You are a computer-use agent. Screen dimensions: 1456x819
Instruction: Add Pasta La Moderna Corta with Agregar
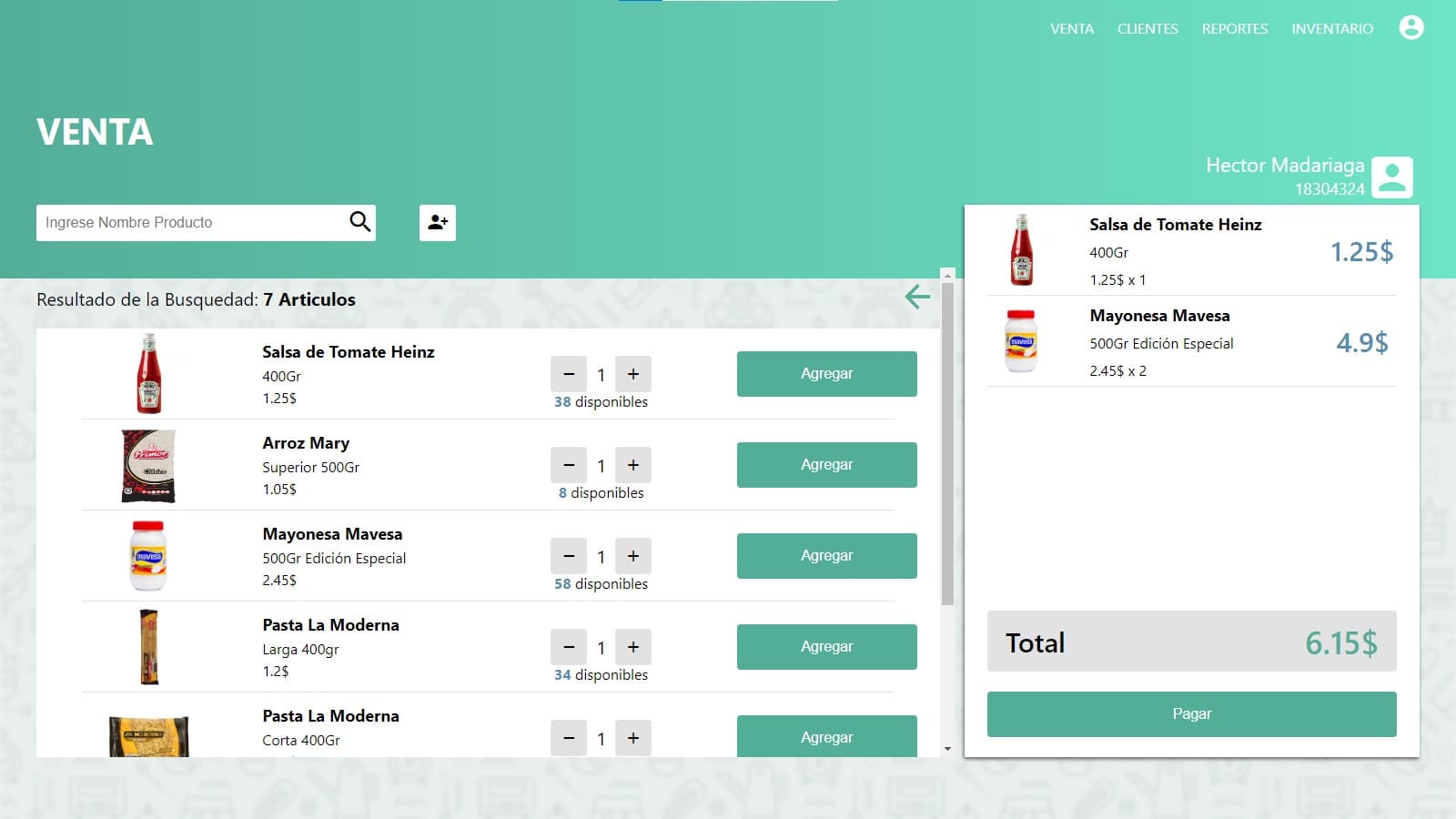tap(827, 736)
